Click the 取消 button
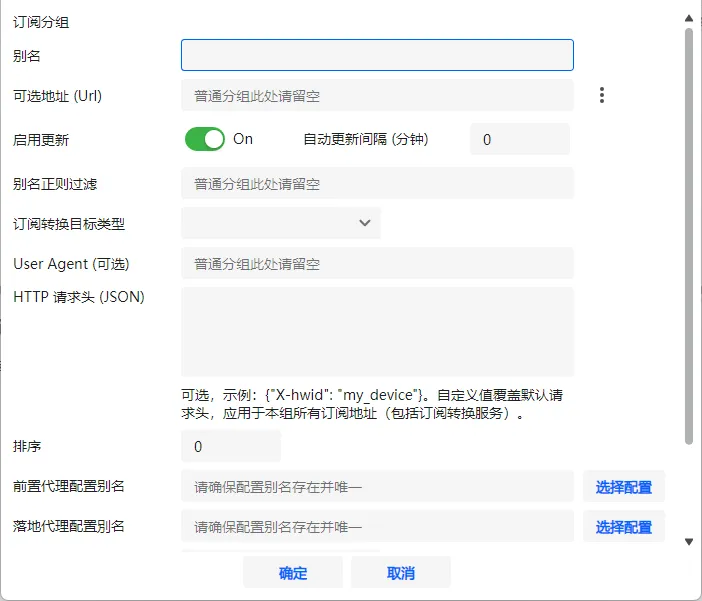This screenshot has width=702, height=601. 401,573
